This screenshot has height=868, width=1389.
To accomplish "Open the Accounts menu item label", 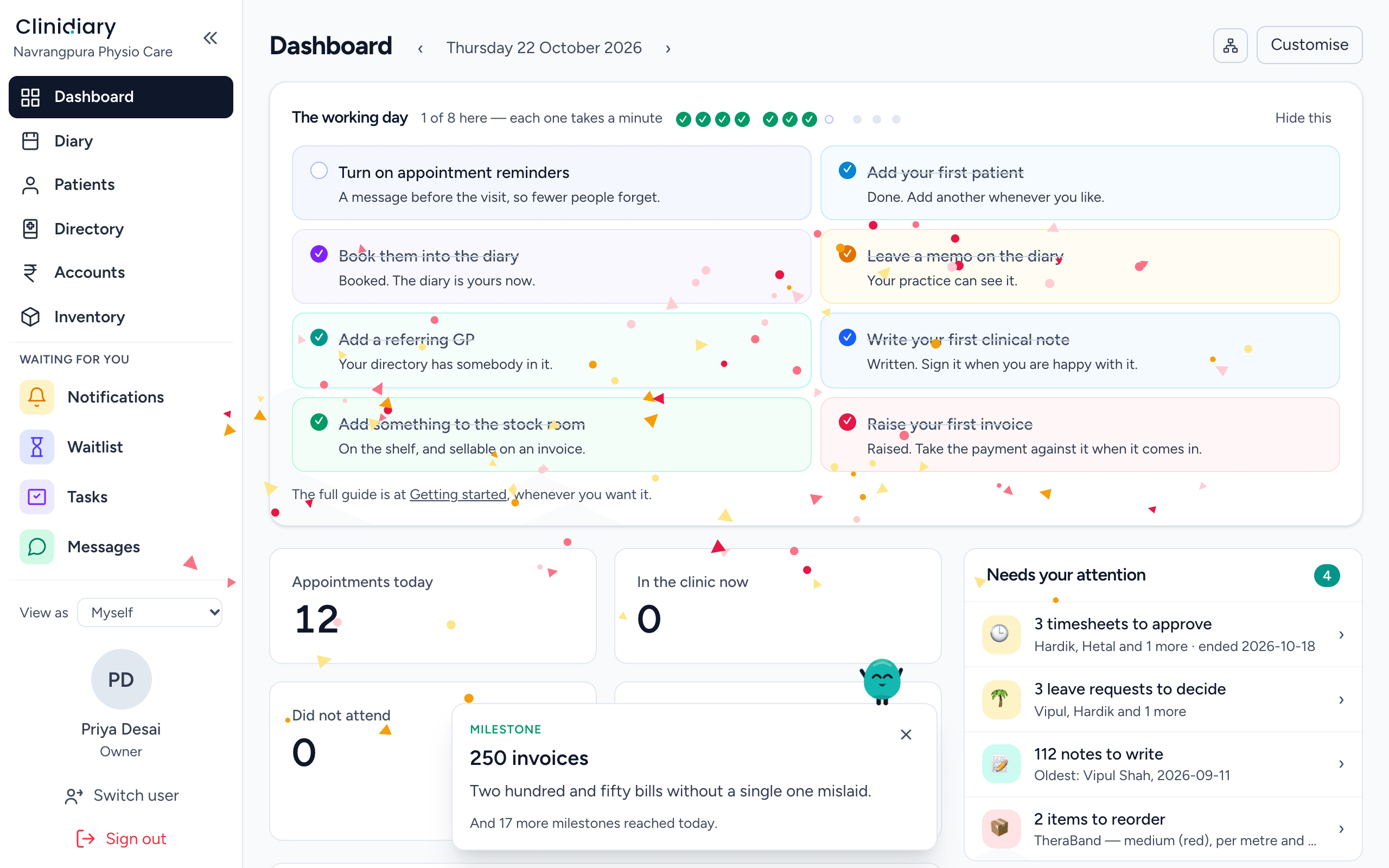I will coord(90,273).
